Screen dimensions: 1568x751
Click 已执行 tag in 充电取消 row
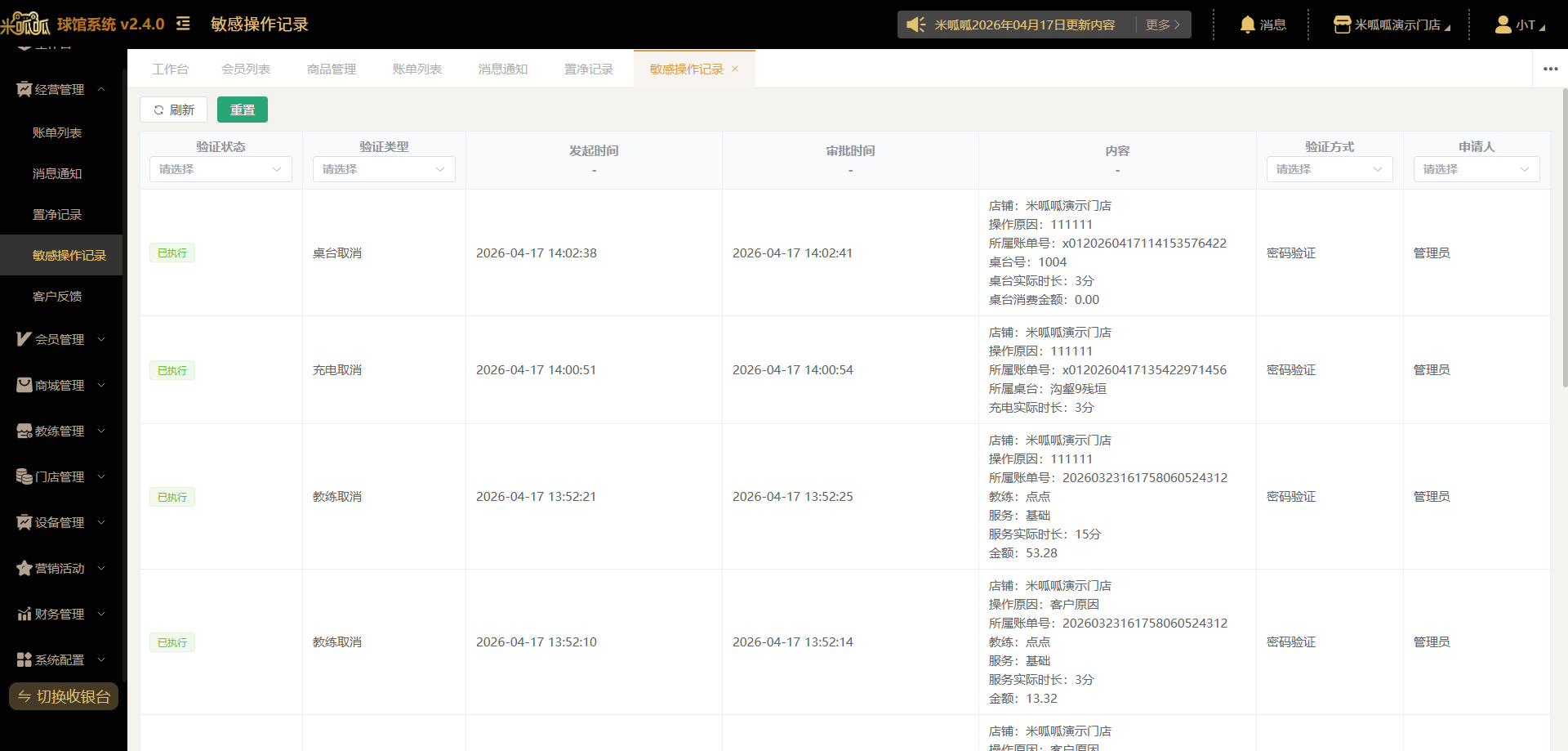[172, 370]
